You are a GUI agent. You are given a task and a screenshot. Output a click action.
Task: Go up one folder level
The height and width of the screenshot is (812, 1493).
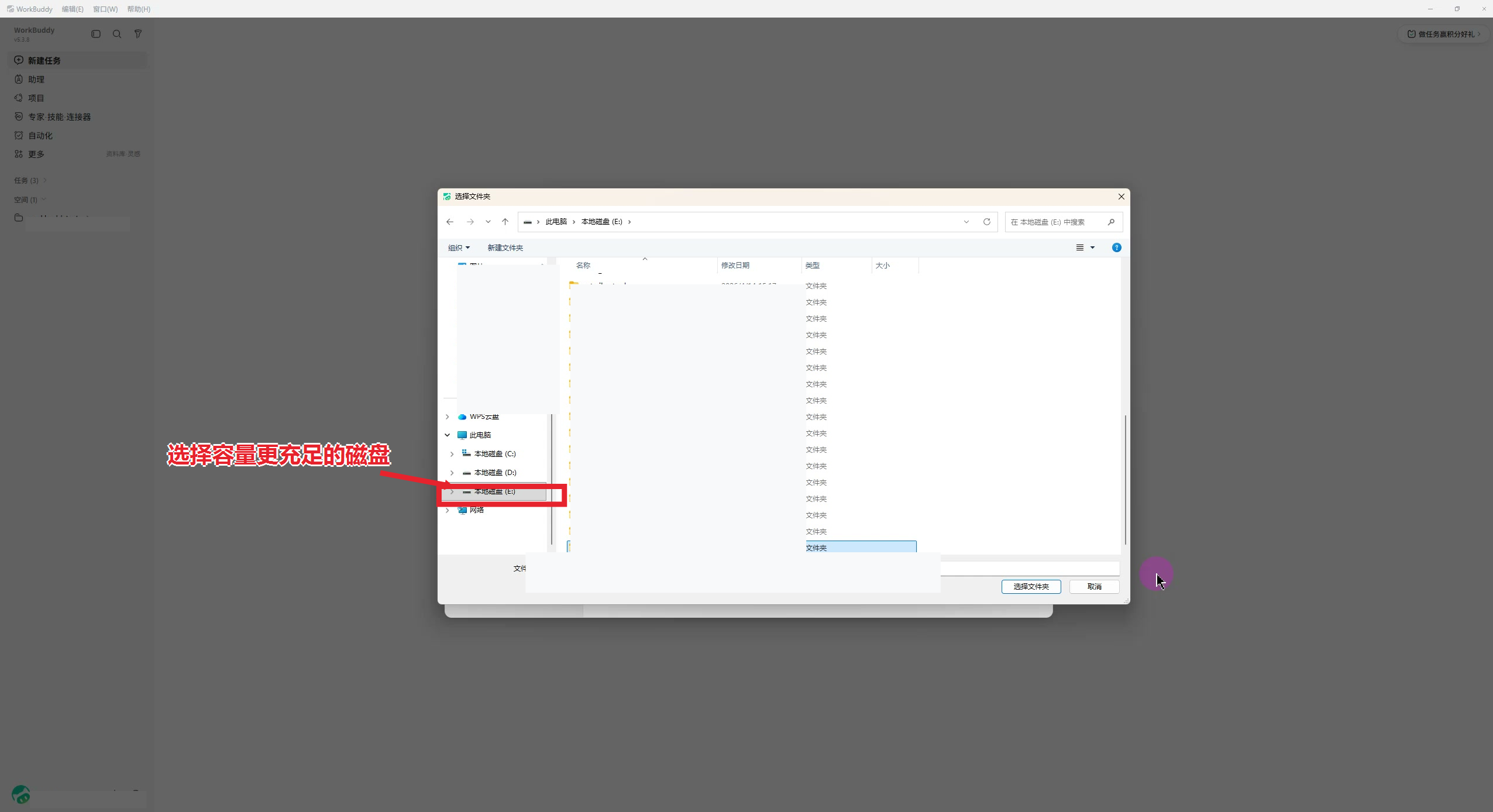tap(505, 222)
